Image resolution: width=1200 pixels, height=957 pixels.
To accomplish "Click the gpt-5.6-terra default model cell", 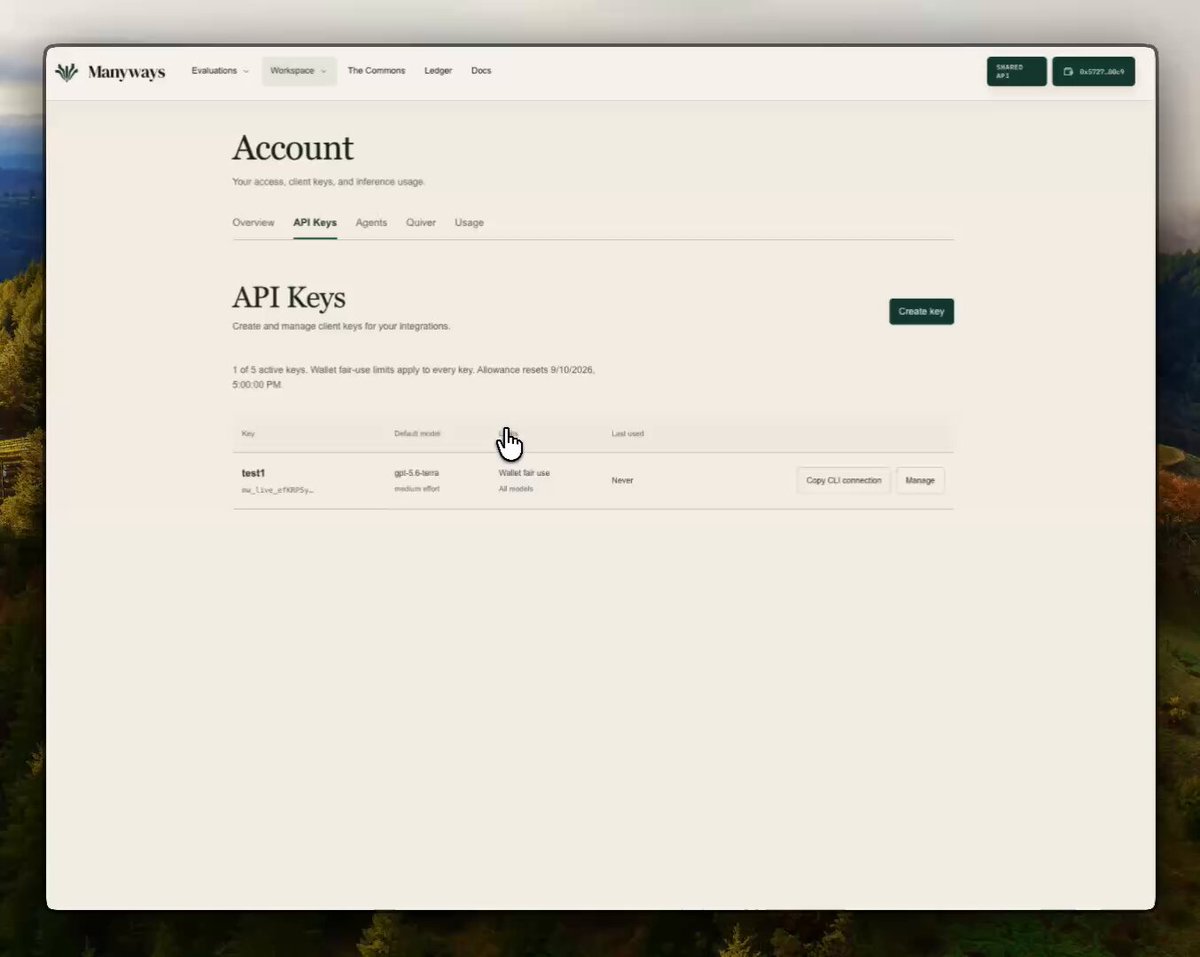I will point(416,473).
